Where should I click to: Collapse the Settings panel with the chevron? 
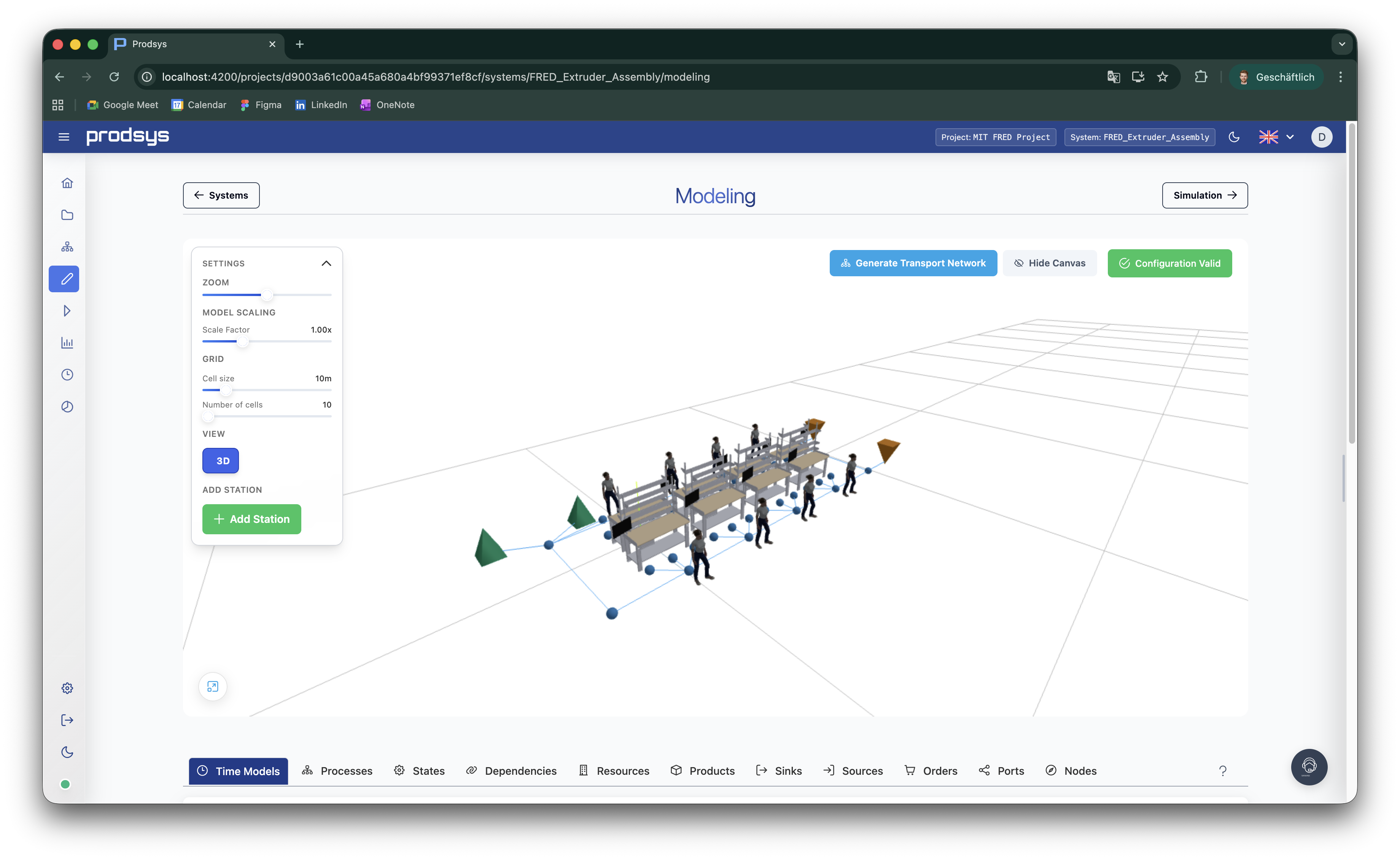click(x=326, y=263)
